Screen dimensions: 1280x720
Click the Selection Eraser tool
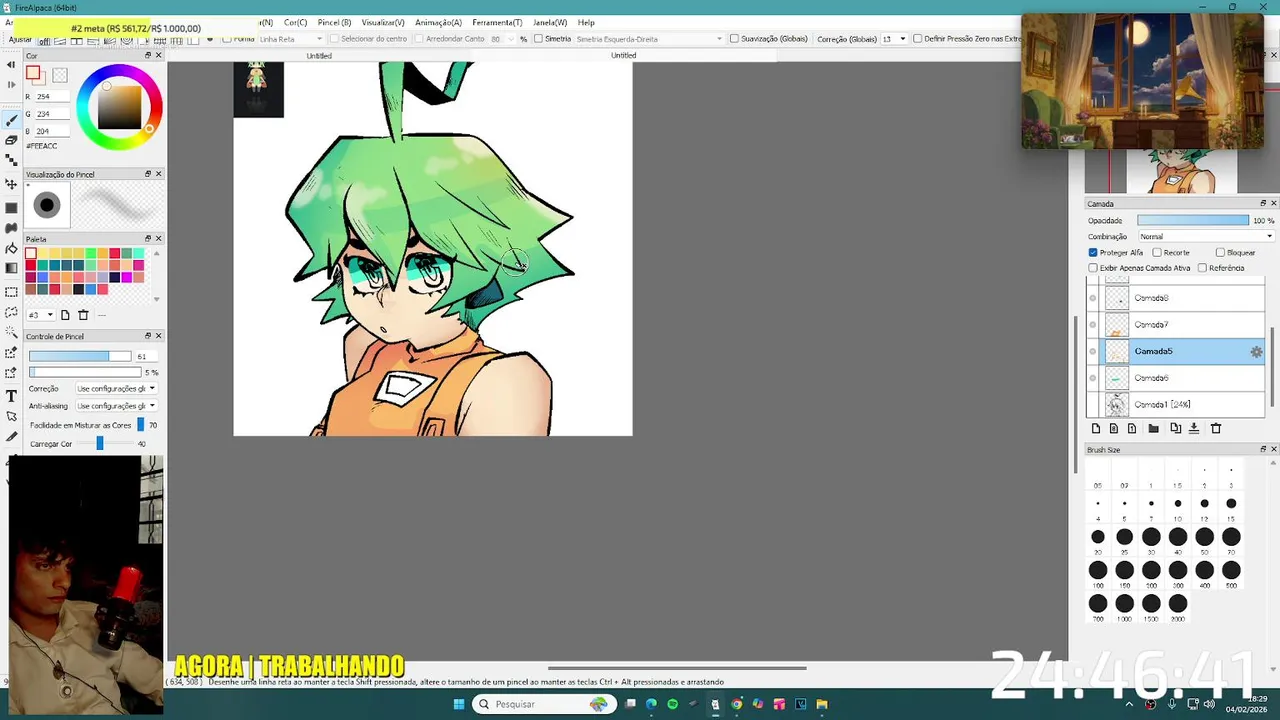coord(11,372)
